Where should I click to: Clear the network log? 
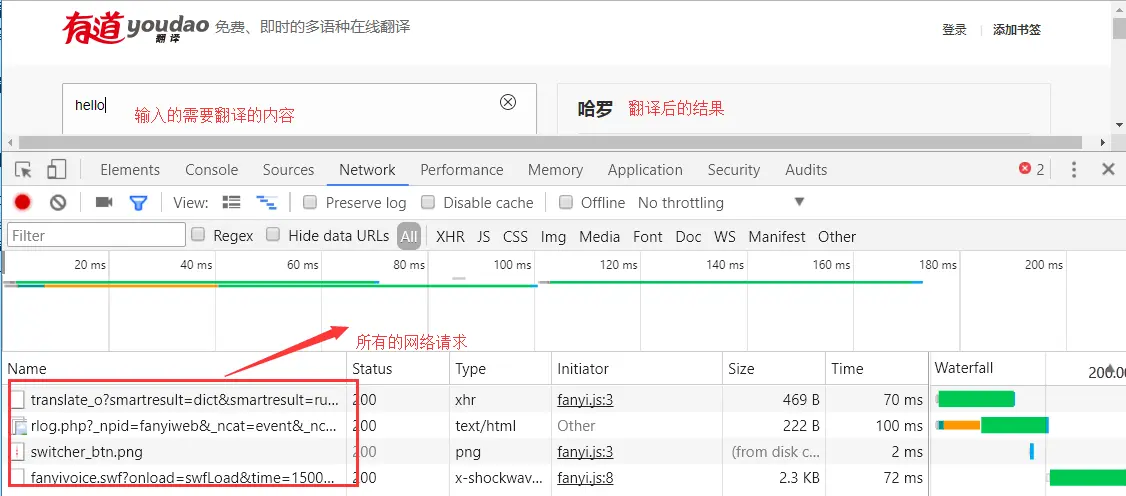tap(58, 202)
